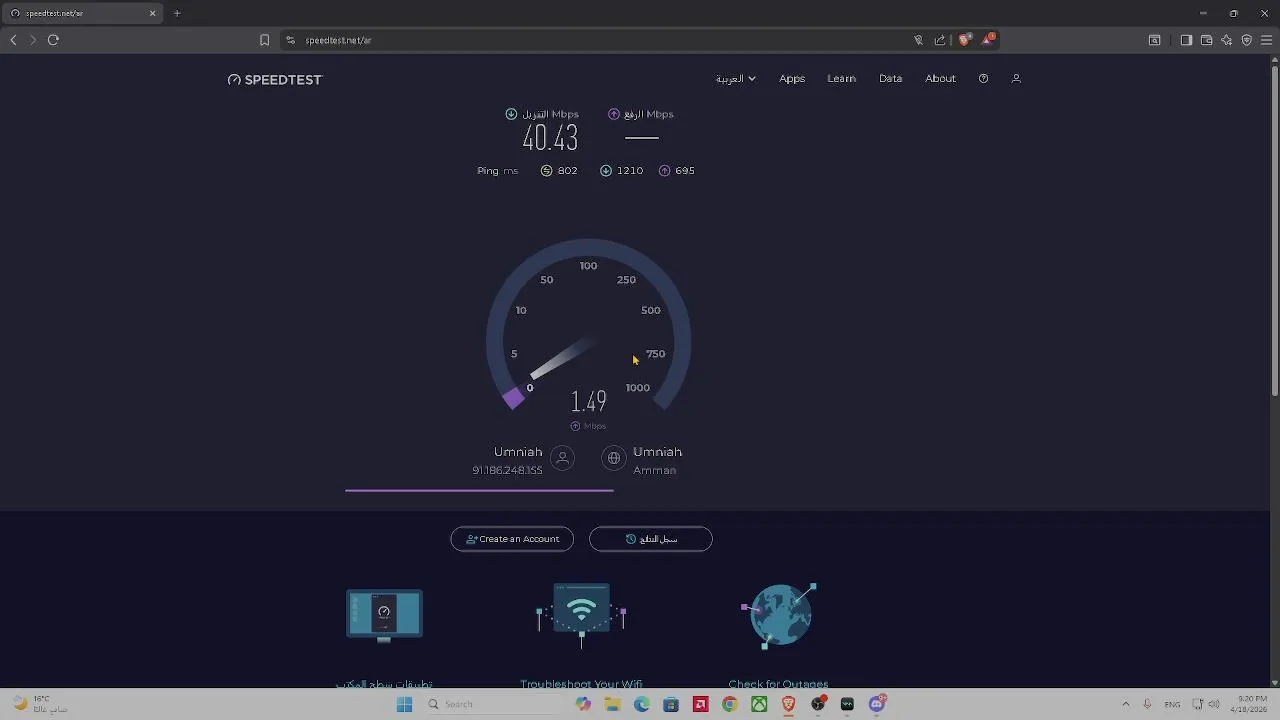The width and height of the screenshot is (1280, 720).
Task: Click the address bar showing speedtest.net/ar
Action: [600, 40]
